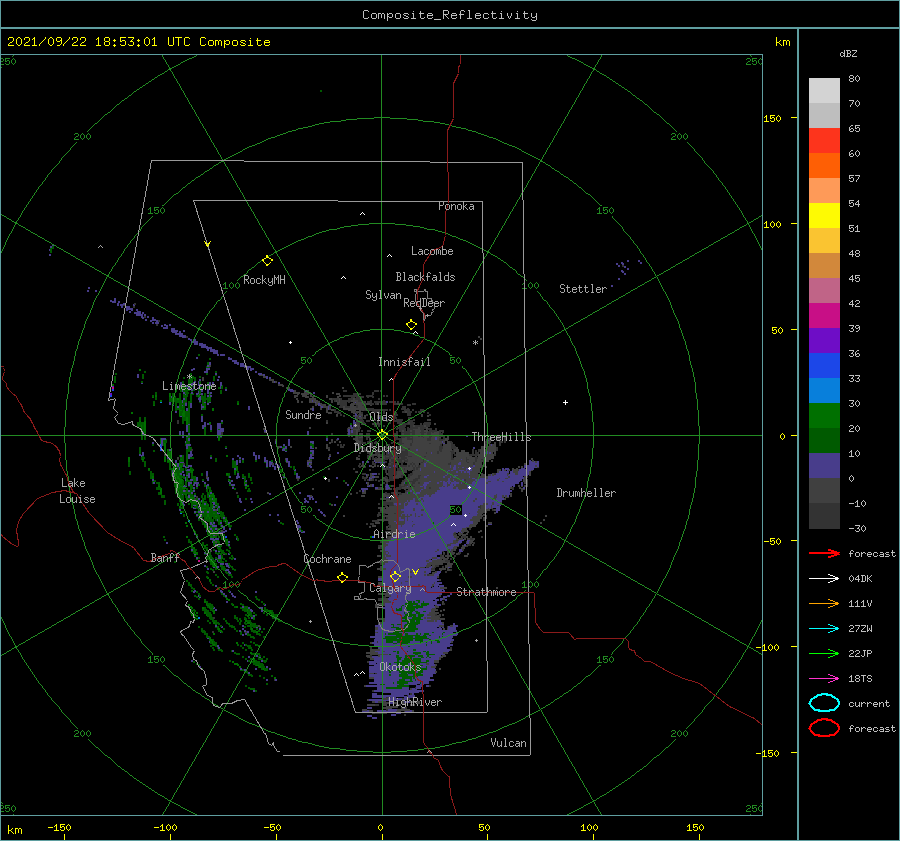The image size is (900, 841).
Task: Click the white asterisk marker east of Innisfail
Action: click(475, 343)
